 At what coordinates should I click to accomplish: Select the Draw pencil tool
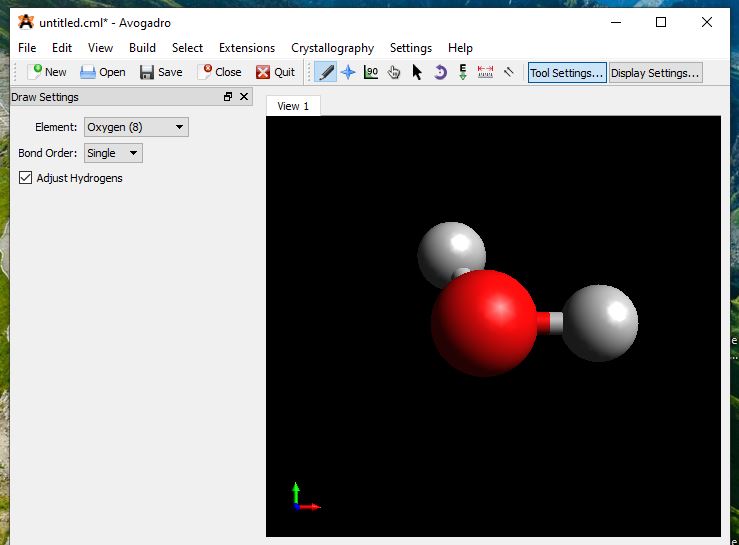[x=326, y=72]
